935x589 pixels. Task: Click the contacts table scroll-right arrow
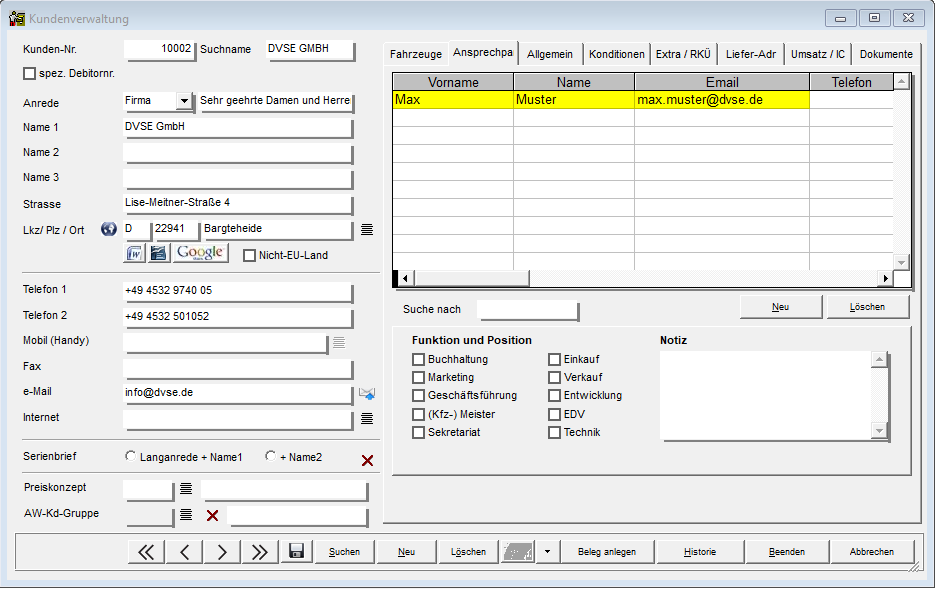pyautogui.click(x=886, y=278)
